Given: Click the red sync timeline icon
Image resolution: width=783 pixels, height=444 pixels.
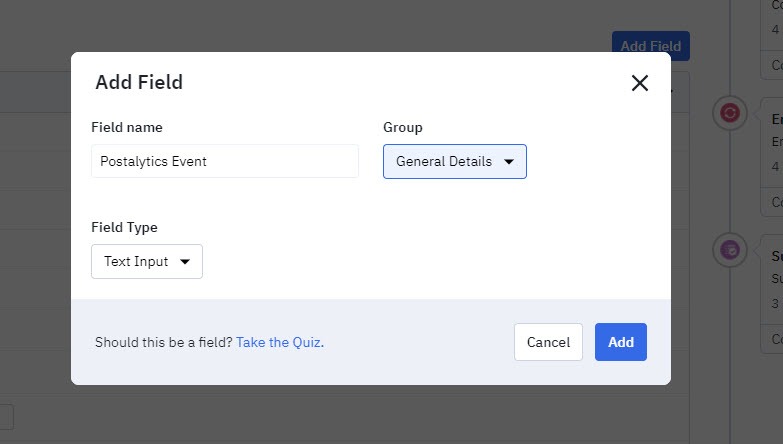Looking at the screenshot, I should tap(730, 113).
